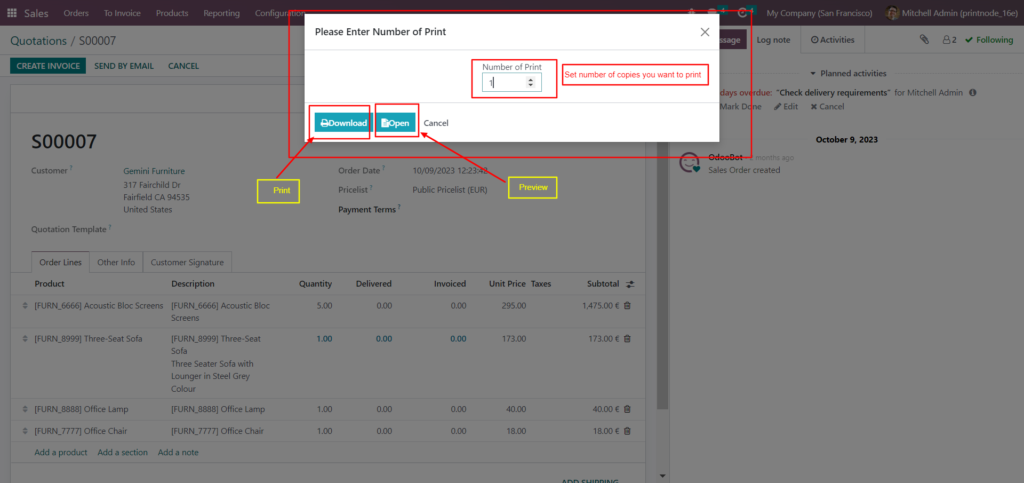Delete the Three-Seat Sofa line with its trash icon

point(628,339)
